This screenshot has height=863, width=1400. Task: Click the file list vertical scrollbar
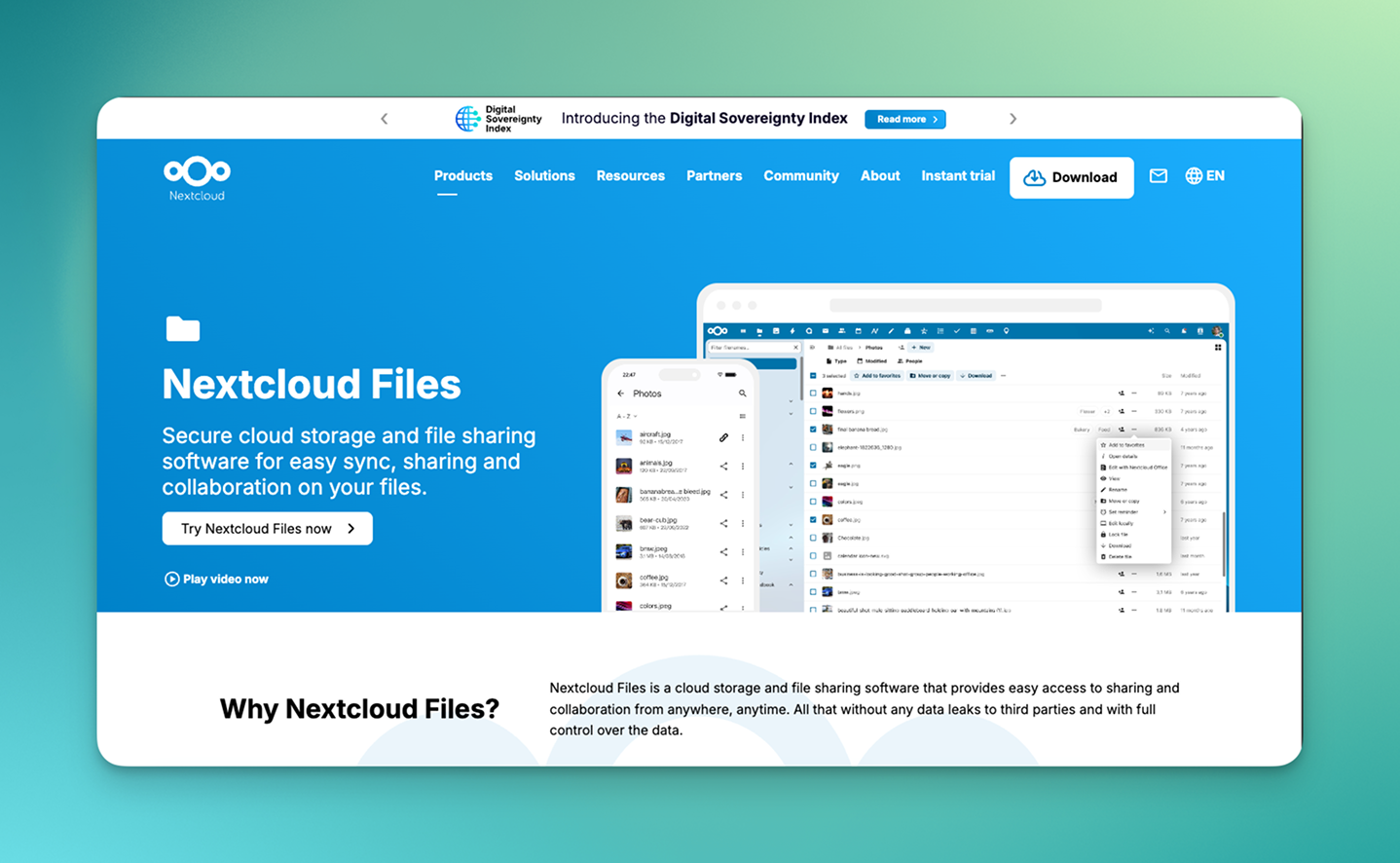click(x=1224, y=544)
